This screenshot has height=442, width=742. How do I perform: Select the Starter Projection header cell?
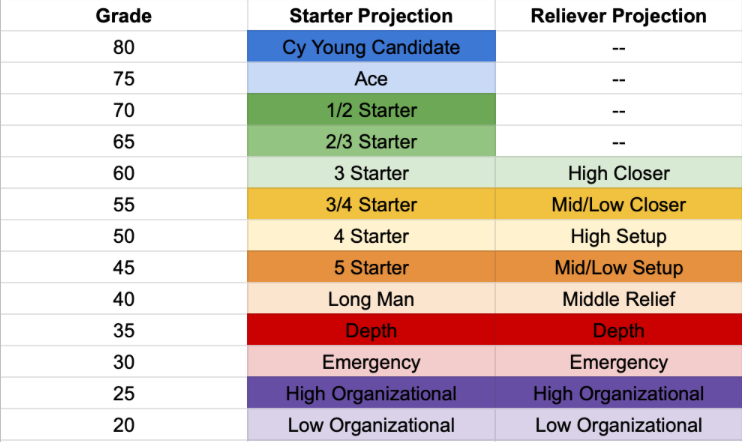tap(371, 16)
